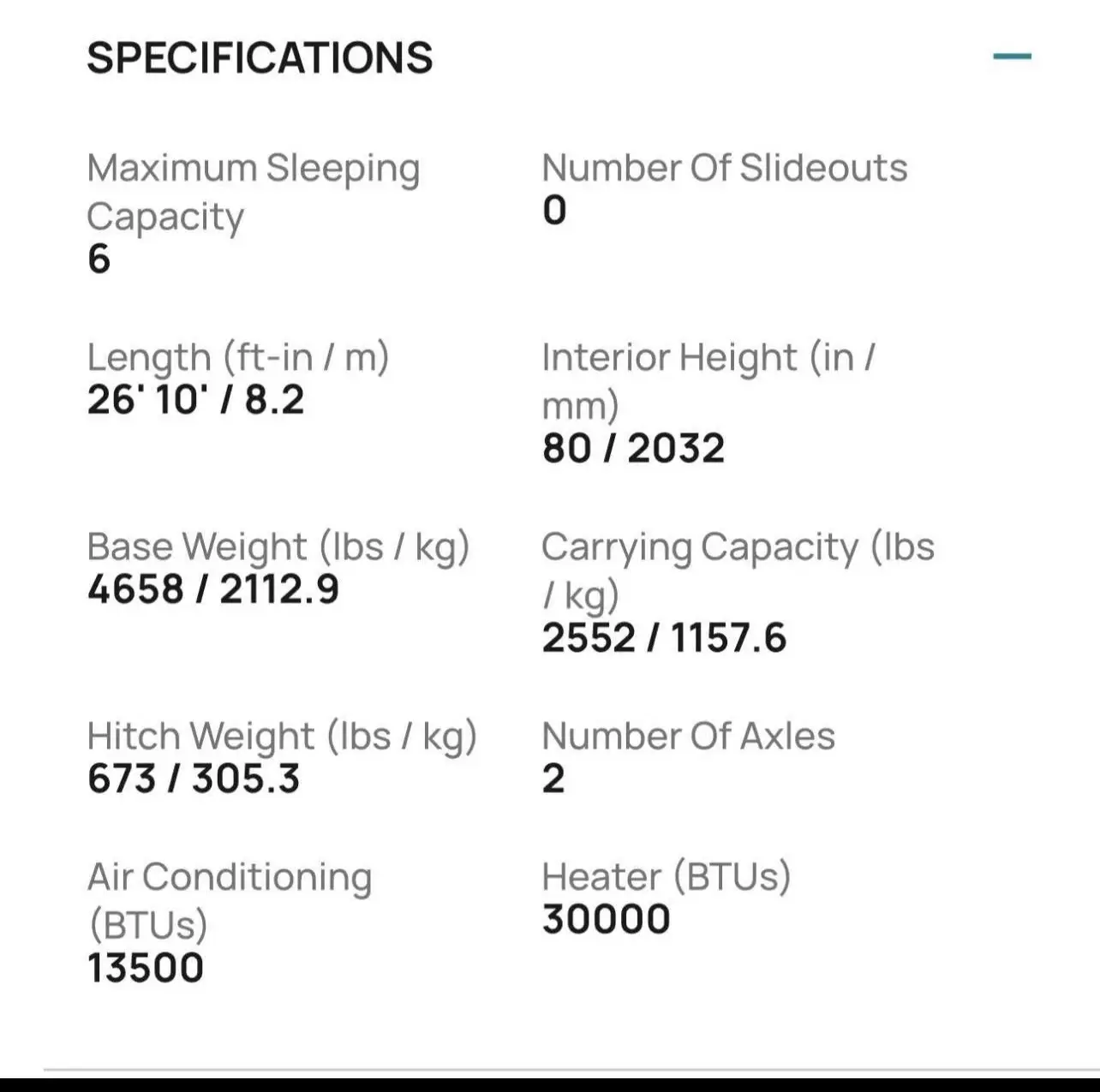This screenshot has height=1092, width=1100.
Task: Select the Interior Height label
Action: [708, 381]
